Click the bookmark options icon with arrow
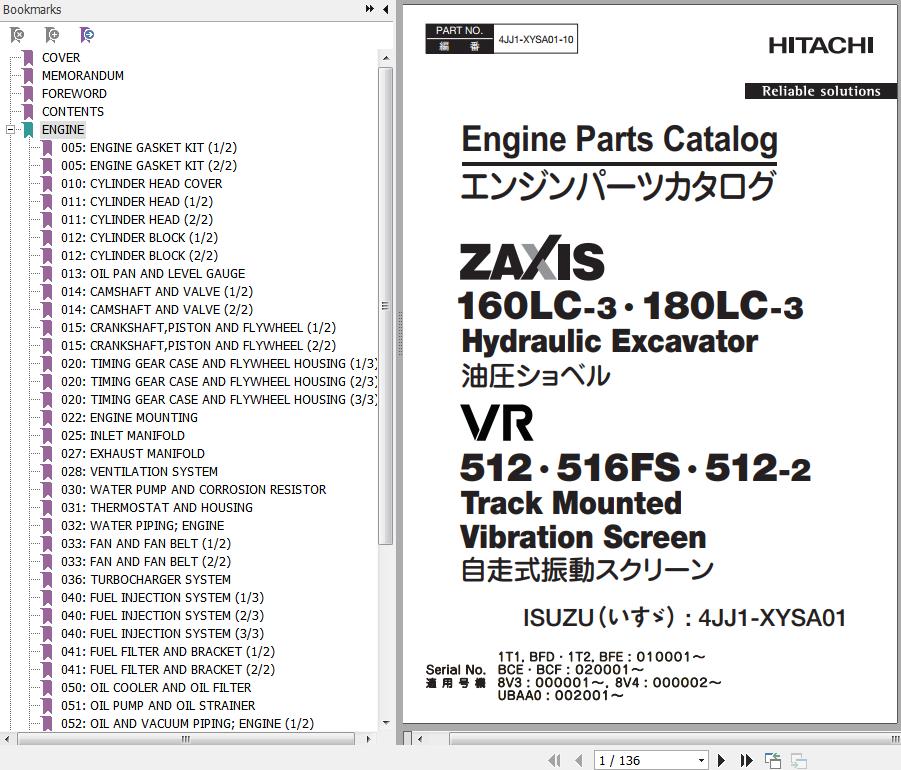Screen dimensions: 901x770 (x=87, y=35)
